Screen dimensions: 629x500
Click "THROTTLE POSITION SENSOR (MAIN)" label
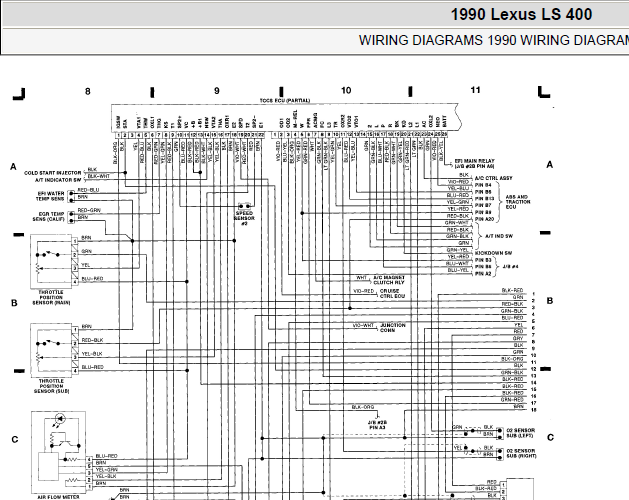point(51,297)
